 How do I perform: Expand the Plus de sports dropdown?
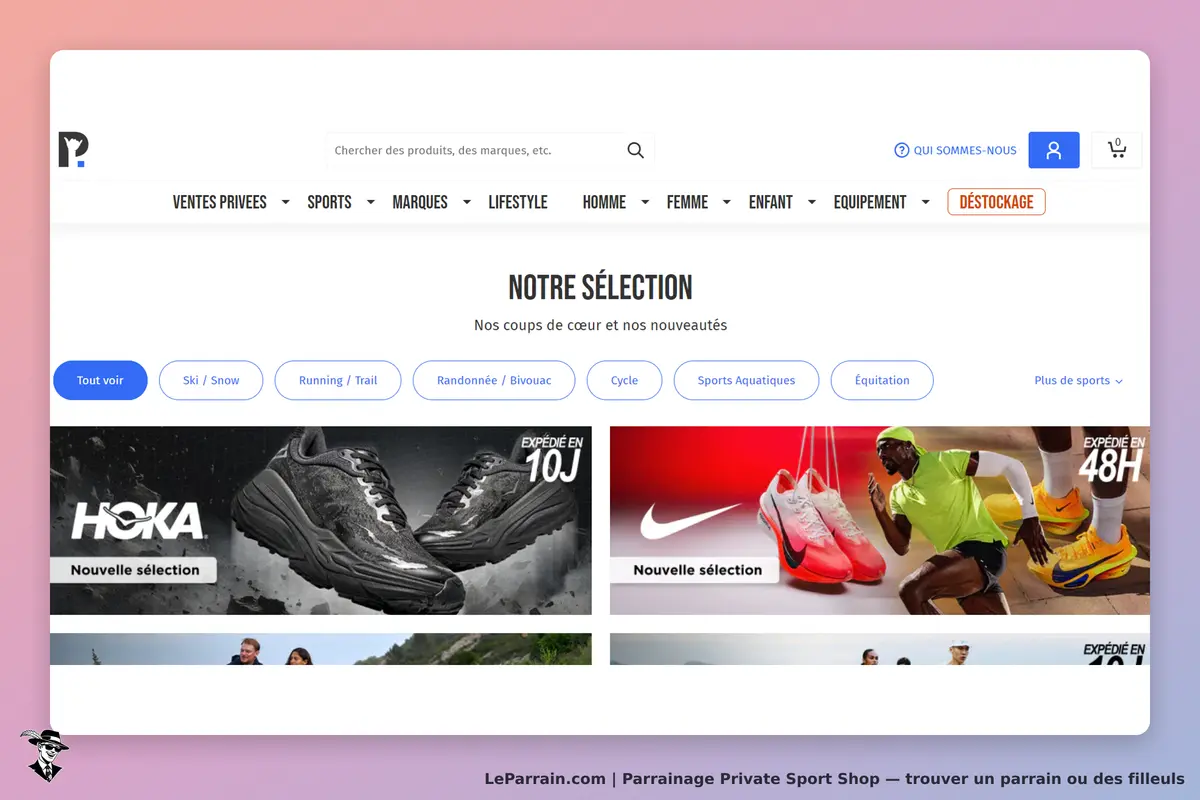1078,380
